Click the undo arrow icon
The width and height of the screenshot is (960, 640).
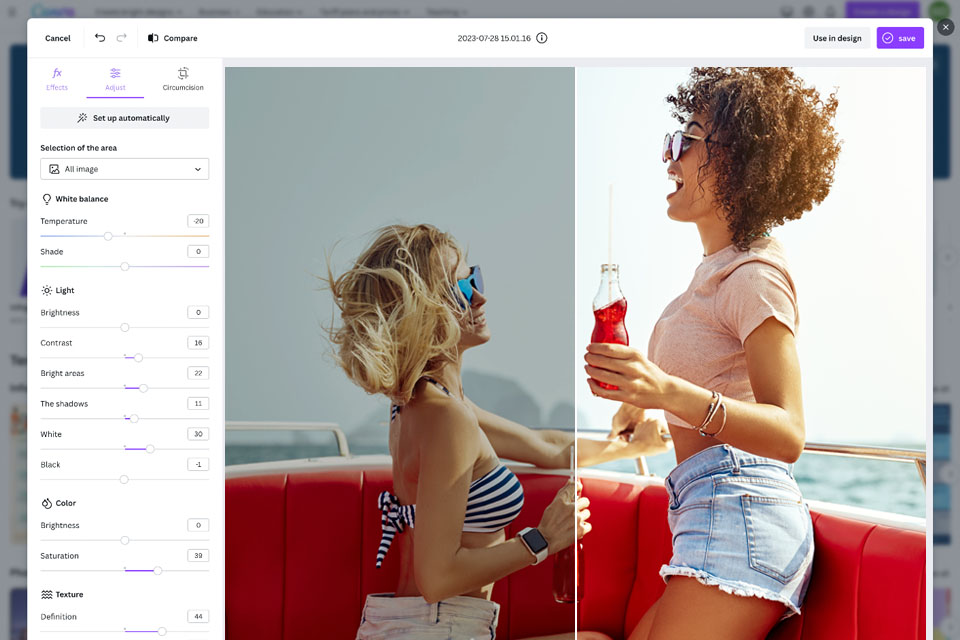100,38
